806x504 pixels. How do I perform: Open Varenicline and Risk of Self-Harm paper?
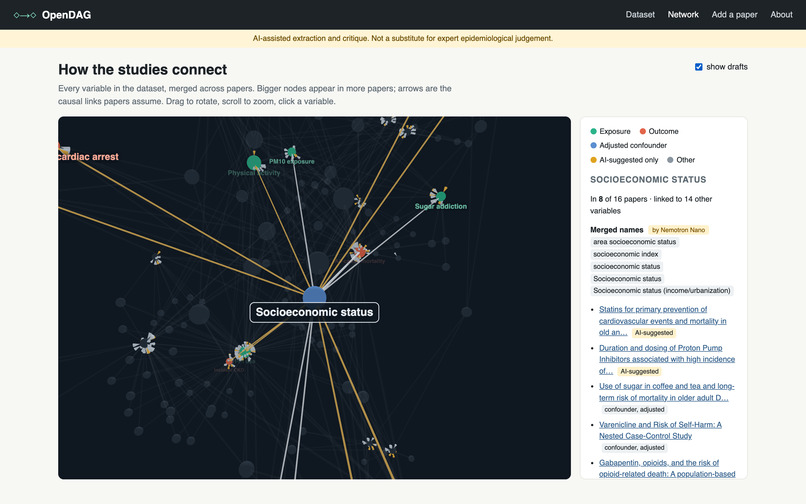pos(660,430)
